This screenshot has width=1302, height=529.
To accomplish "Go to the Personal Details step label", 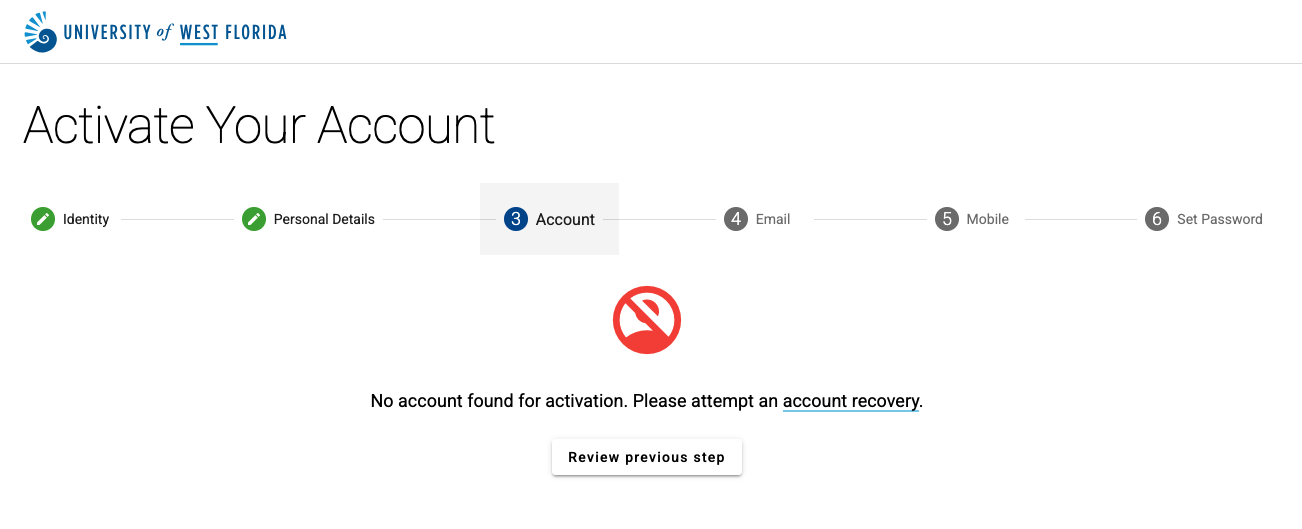I will pos(324,219).
